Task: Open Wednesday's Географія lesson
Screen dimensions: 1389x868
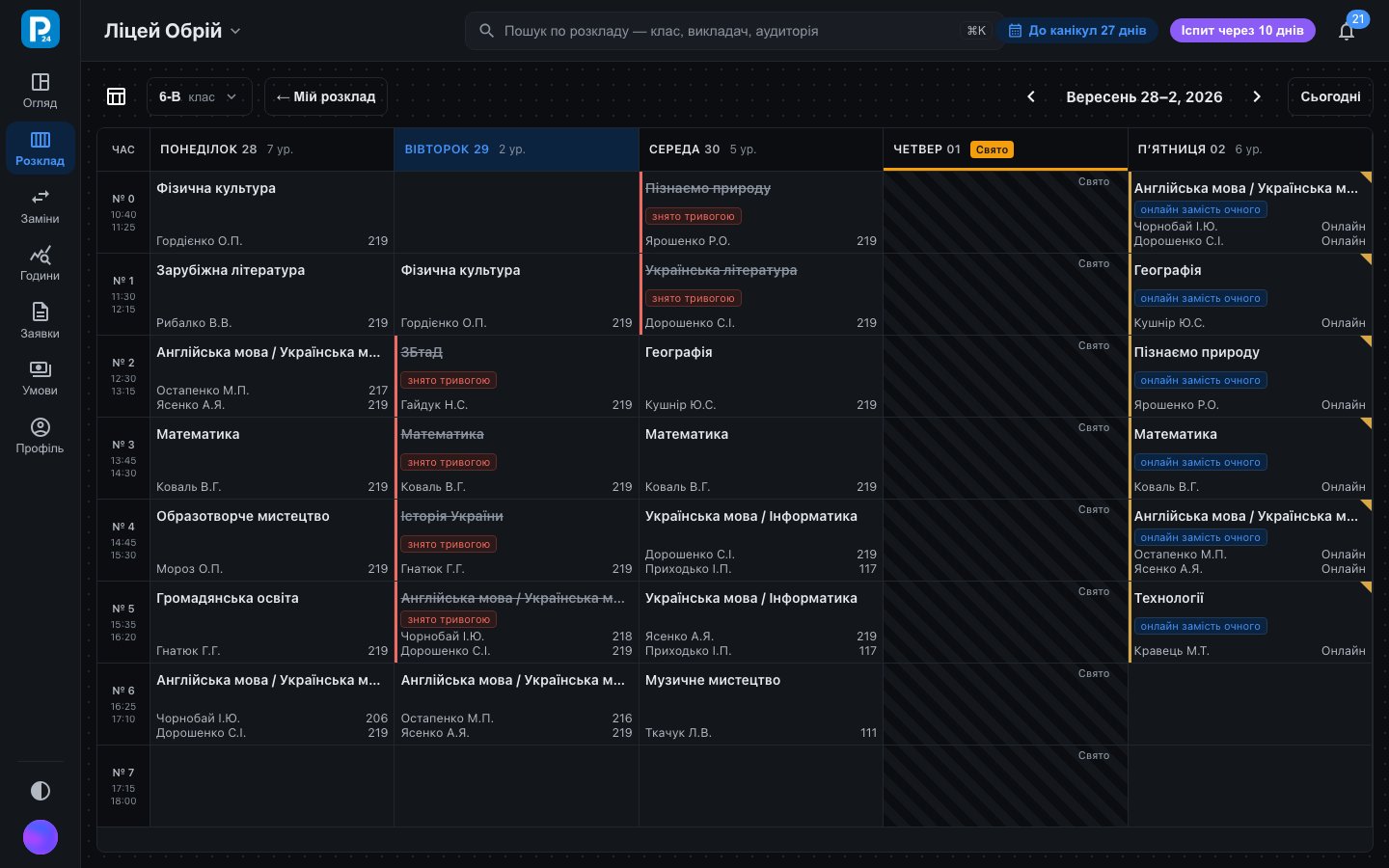Action: click(761, 376)
